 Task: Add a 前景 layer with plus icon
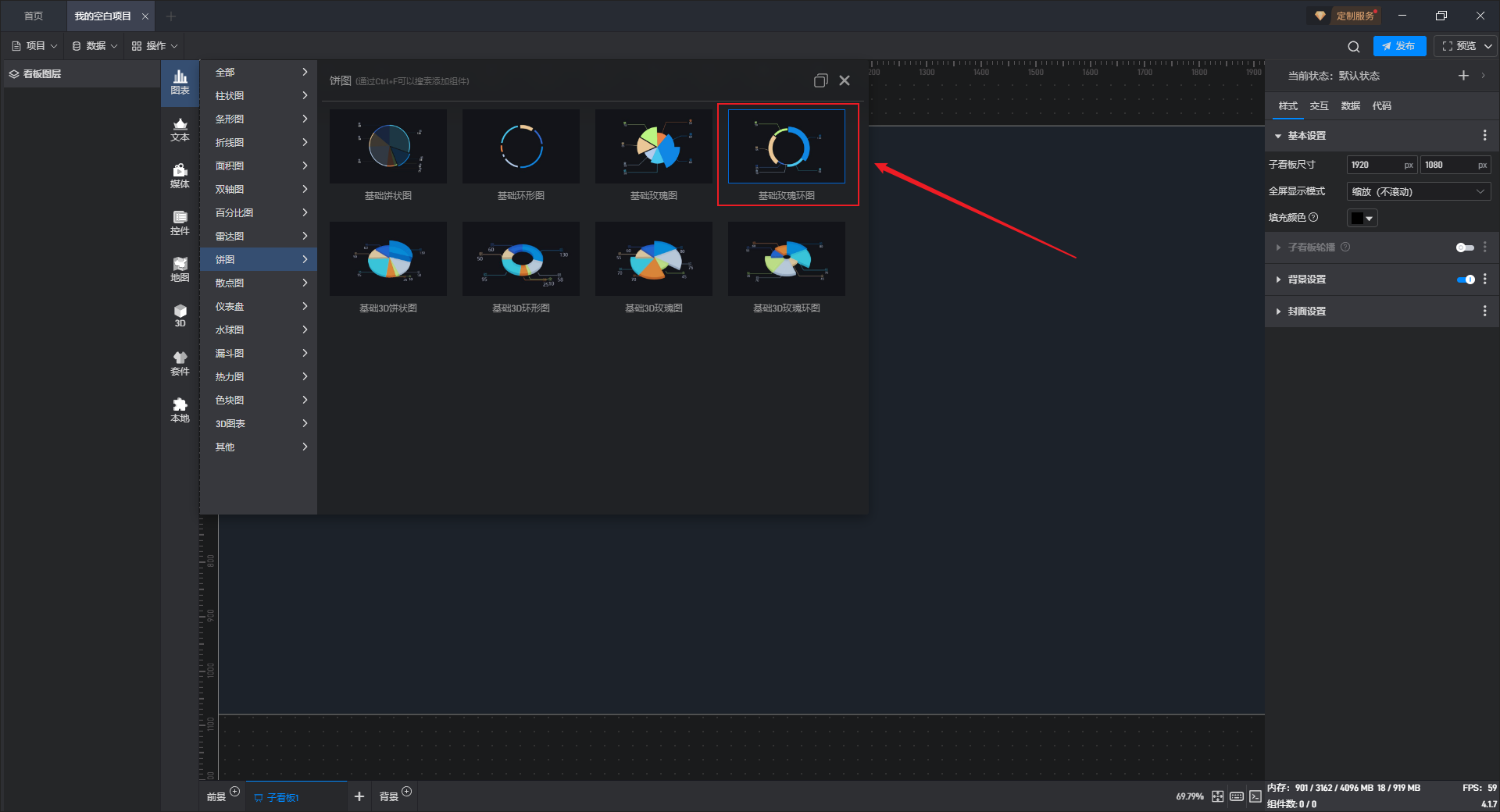click(235, 792)
